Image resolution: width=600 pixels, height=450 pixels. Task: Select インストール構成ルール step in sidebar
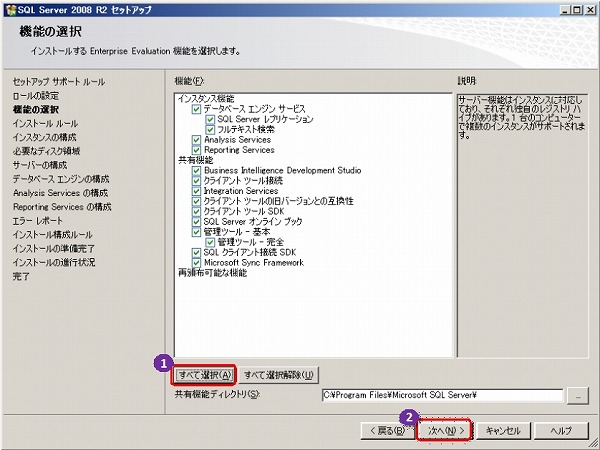[52, 235]
